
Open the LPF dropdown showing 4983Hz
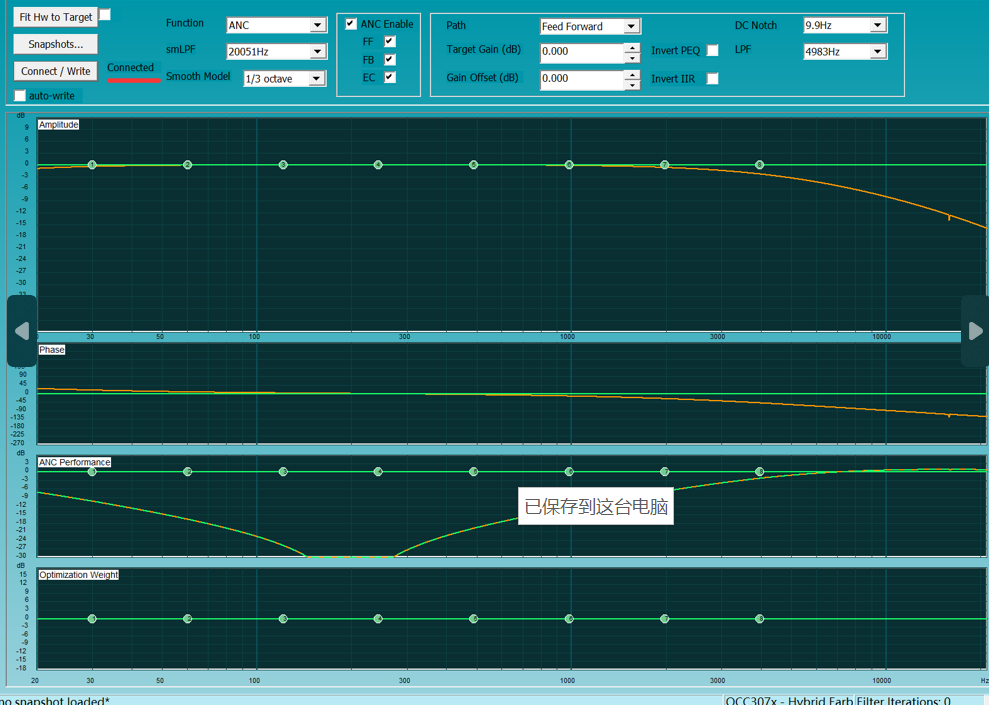pyautogui.click(x=845, y=52)
